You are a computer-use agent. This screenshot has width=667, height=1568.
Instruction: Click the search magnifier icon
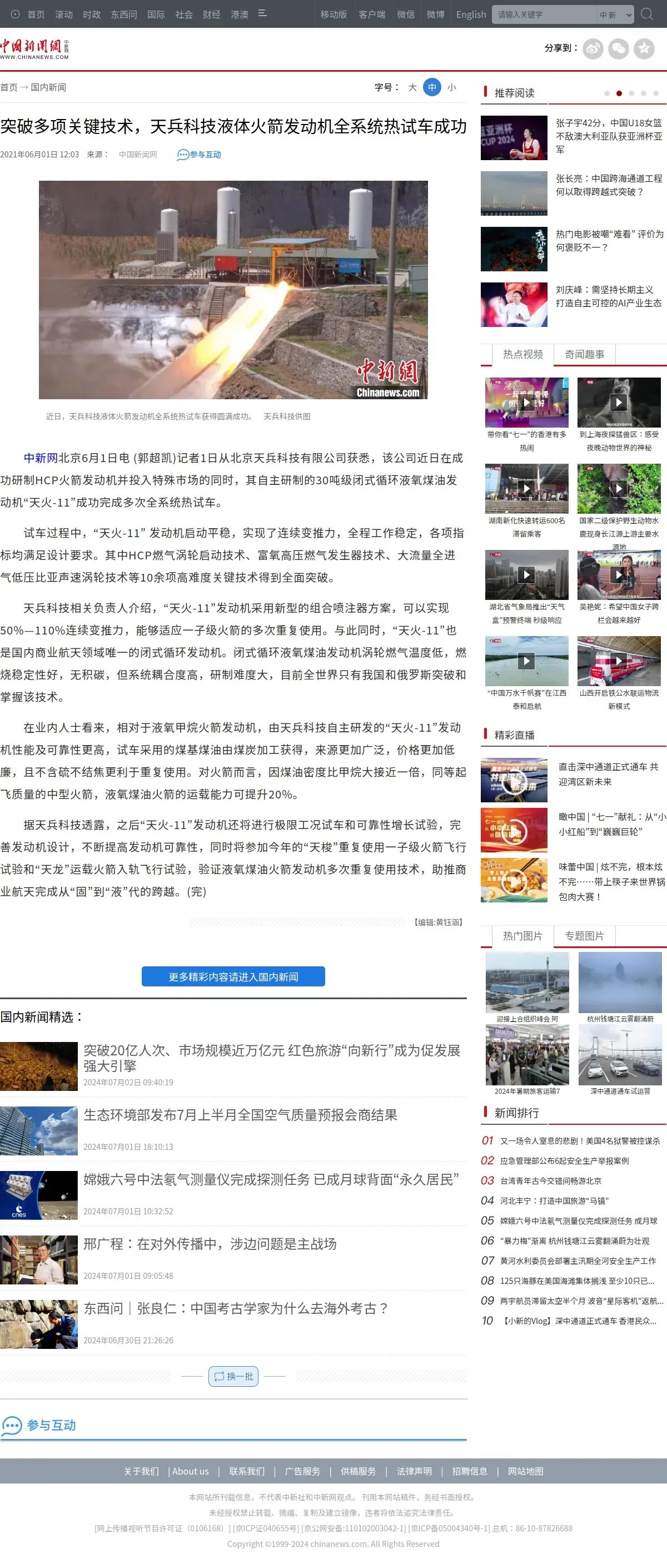(x=647, y=14)
